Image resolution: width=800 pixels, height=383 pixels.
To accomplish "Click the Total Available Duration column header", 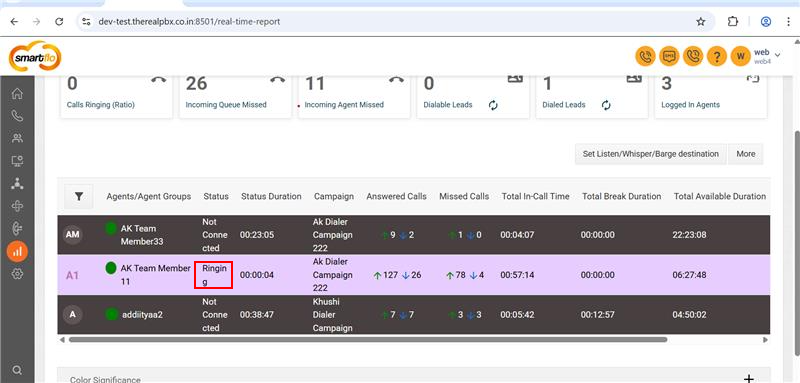I will click(x=719, y=196).
